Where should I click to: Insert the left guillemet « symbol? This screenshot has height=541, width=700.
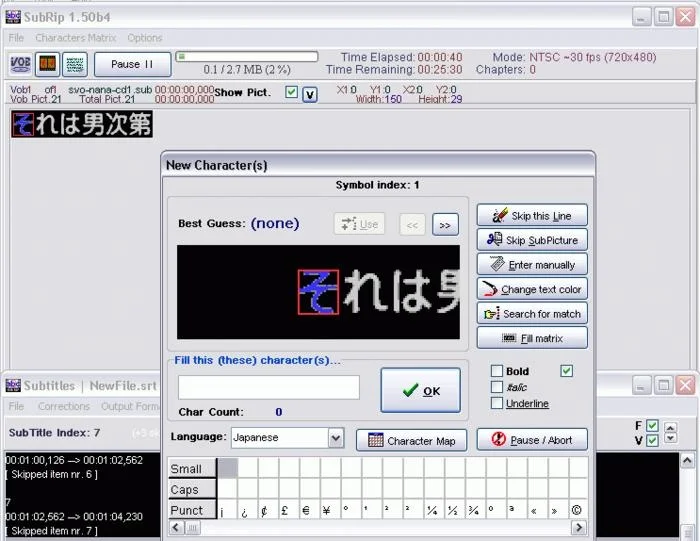point(538,510)
